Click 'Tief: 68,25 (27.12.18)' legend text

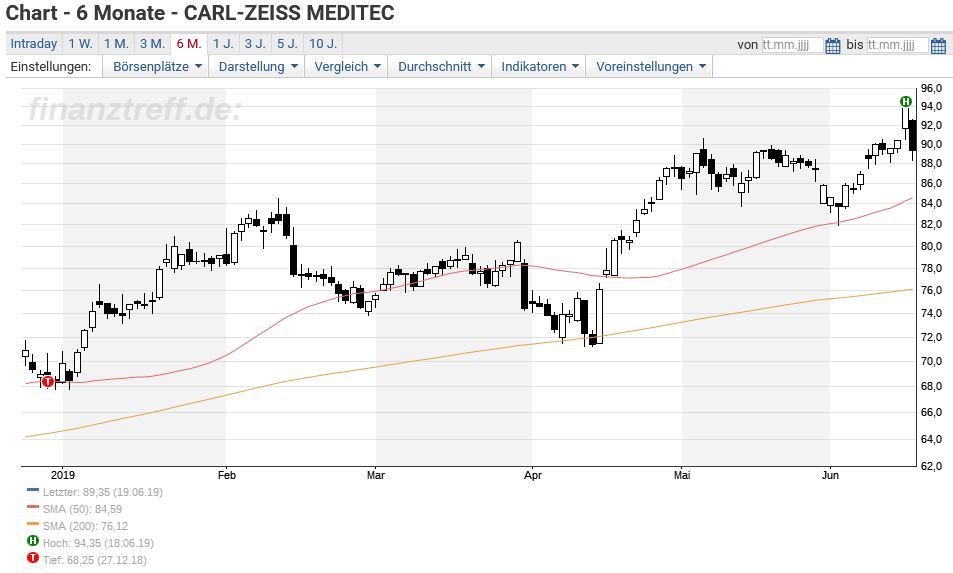pos(94,560)
